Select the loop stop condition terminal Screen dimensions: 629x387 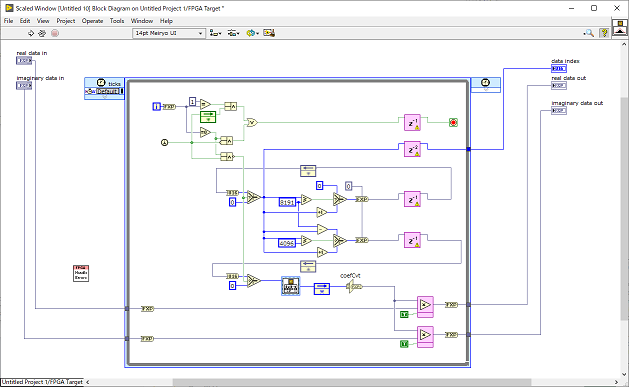point(453,123)
